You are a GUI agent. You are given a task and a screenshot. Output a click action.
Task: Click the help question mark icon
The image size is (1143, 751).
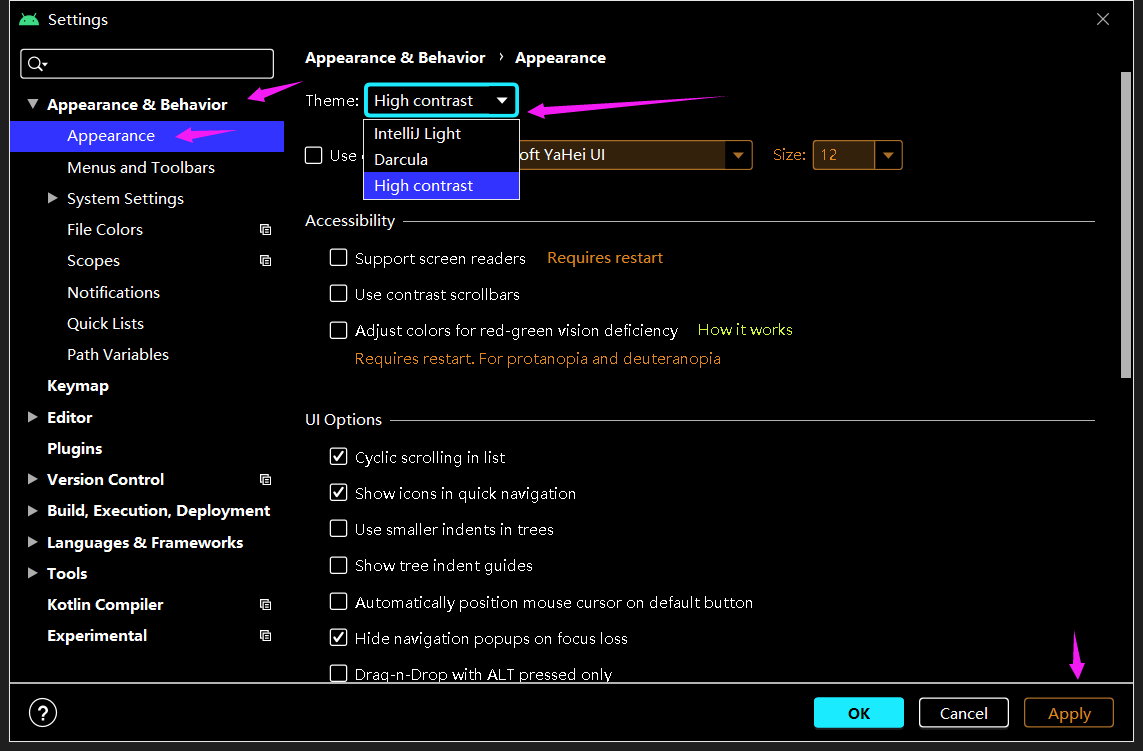[x=43, y=713]
